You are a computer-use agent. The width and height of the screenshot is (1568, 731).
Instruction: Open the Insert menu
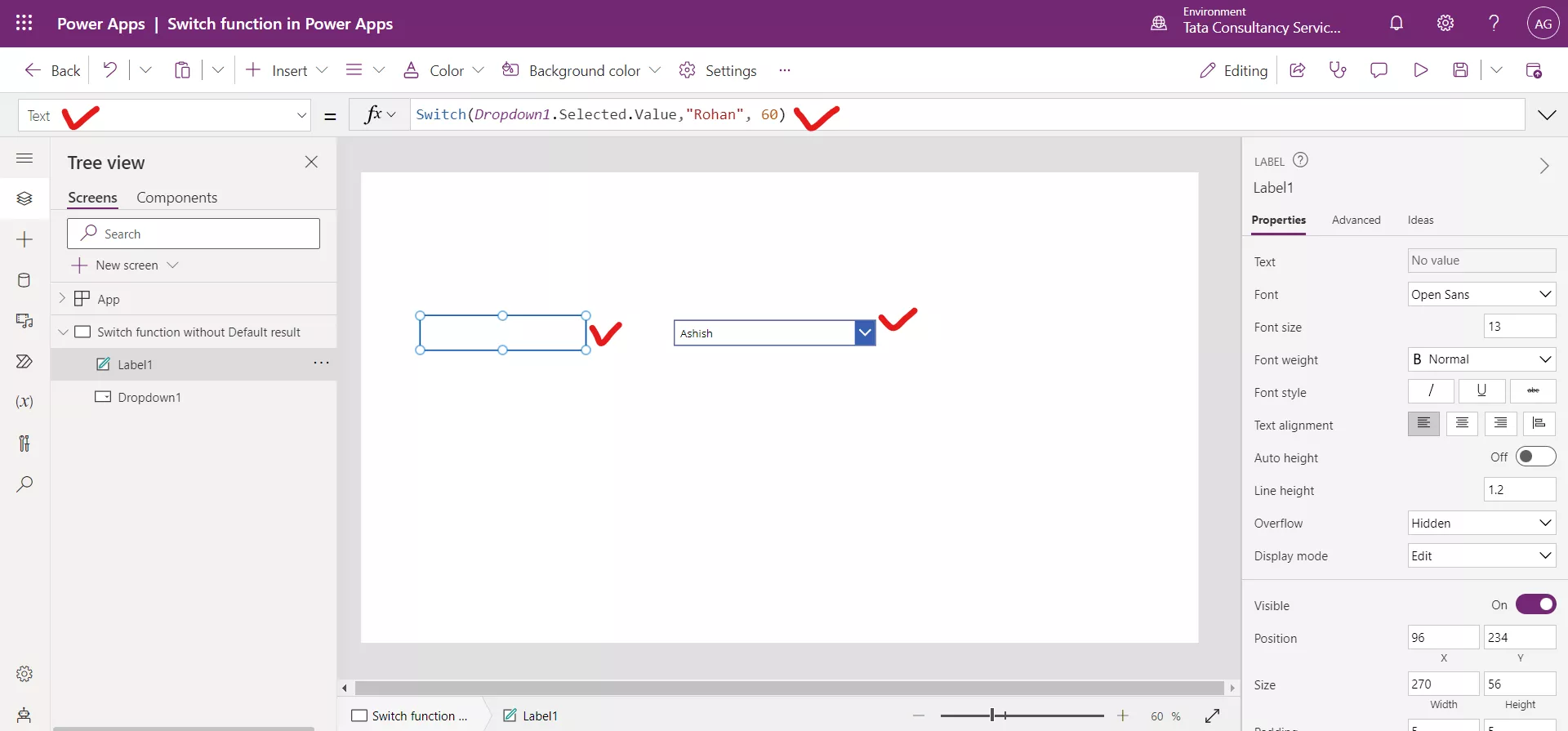(286, 70)
